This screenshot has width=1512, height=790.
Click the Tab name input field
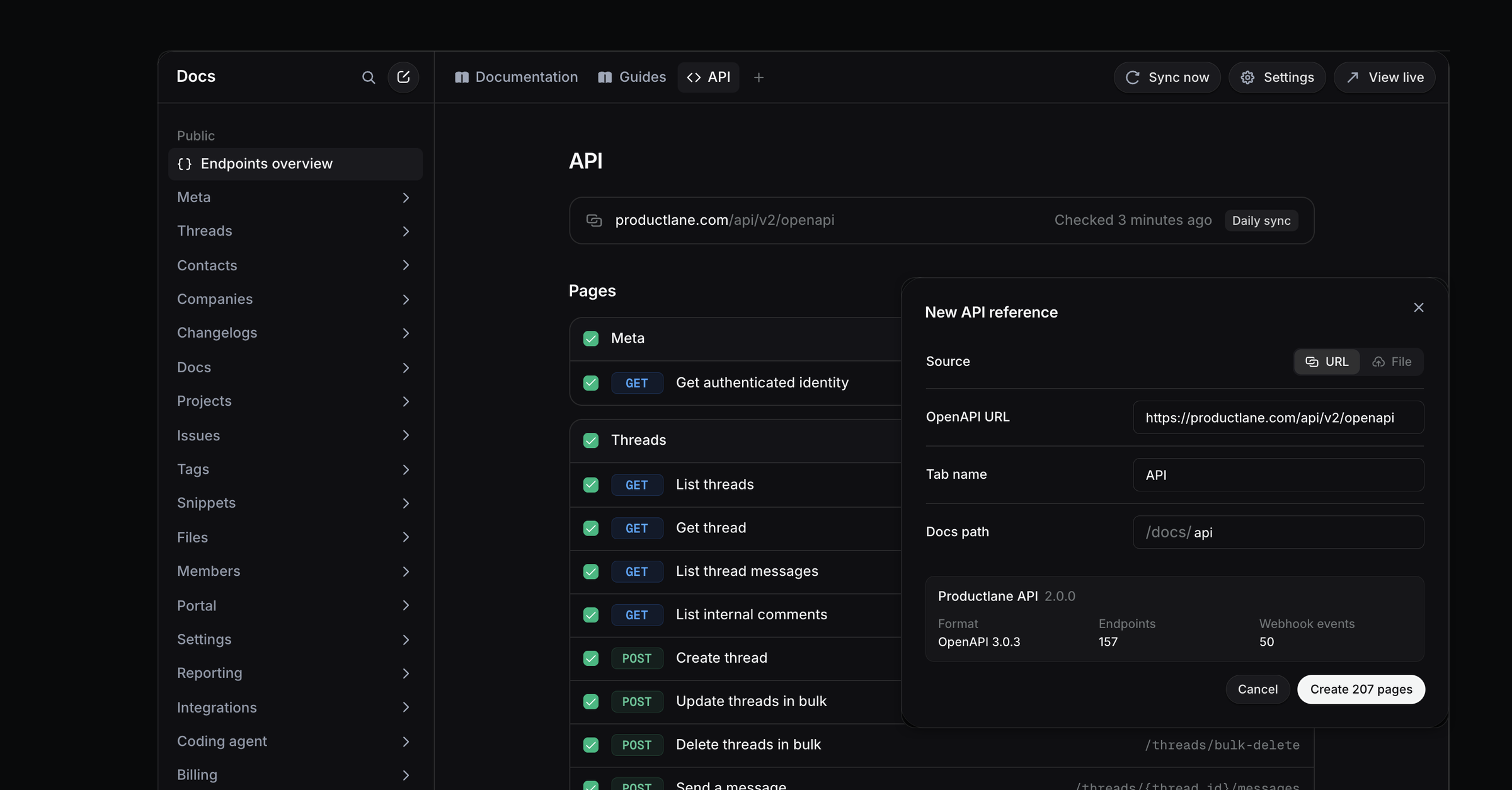click(1278, 475)
